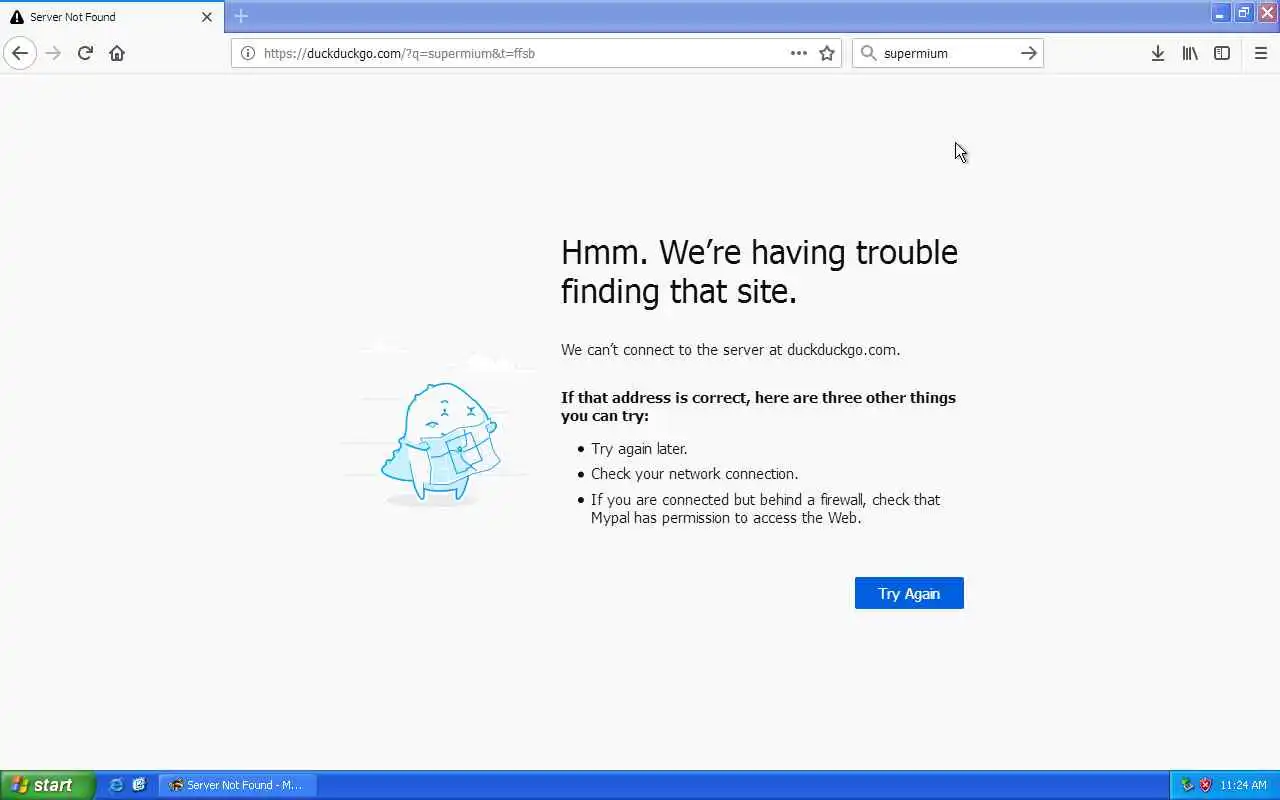Open a new tab with plus button

pos(240,16)
